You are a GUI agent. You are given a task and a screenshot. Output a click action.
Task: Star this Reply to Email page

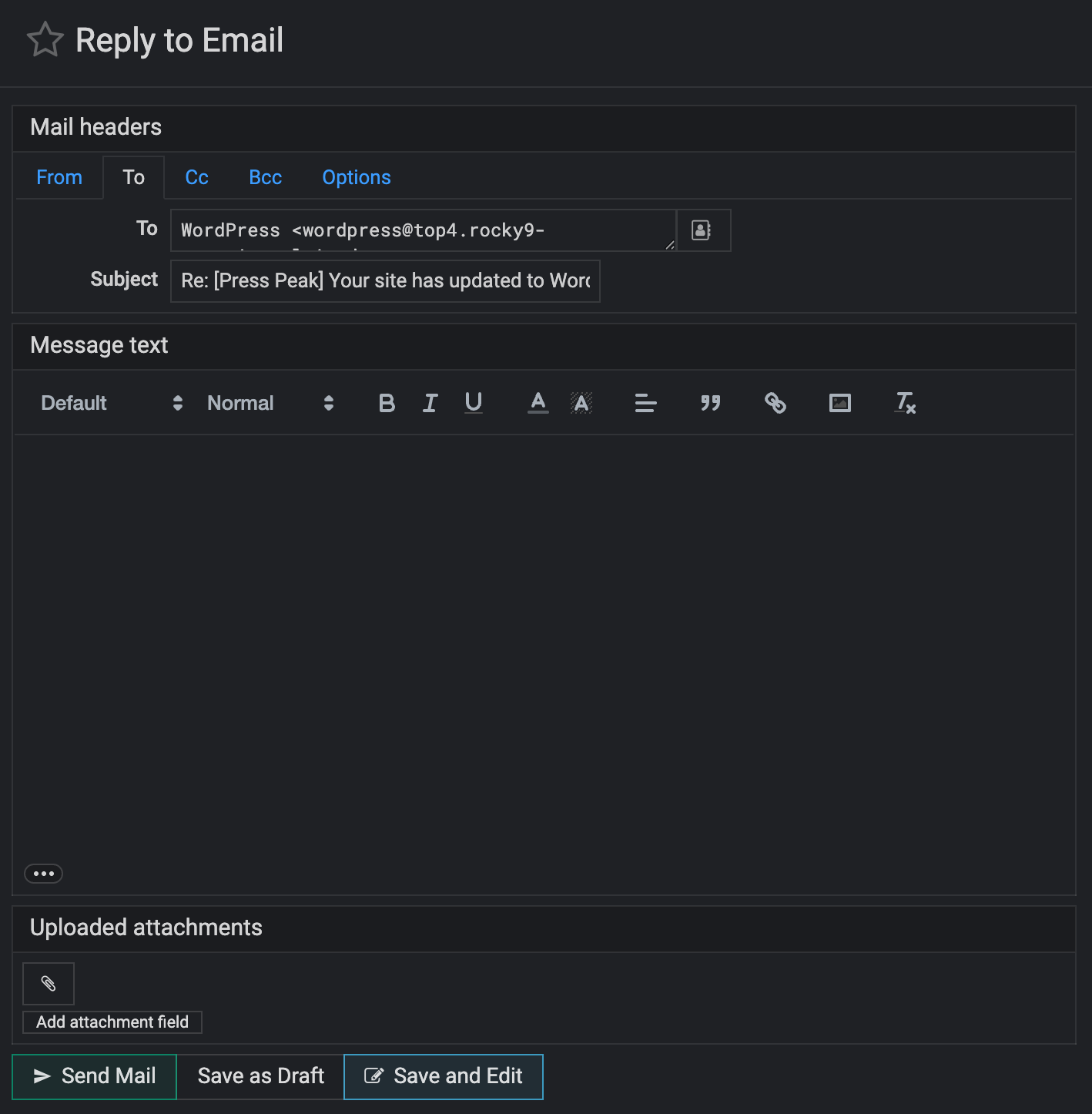point(45,40)
